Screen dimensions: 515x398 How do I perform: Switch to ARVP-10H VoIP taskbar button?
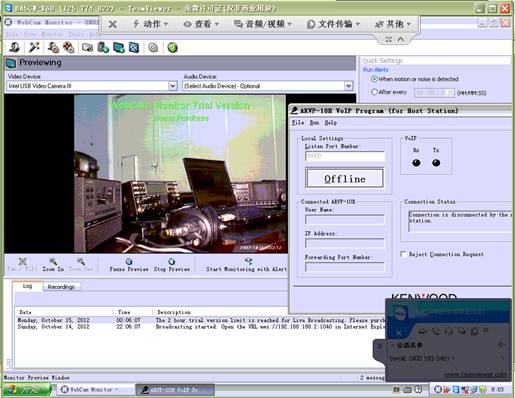point(175,390)
